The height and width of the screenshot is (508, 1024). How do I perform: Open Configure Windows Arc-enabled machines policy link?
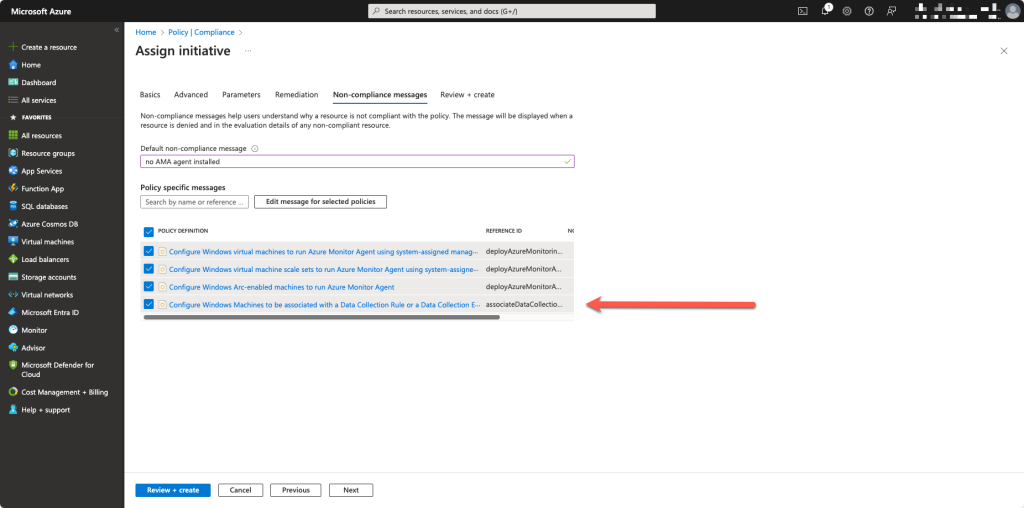(281, 286)
